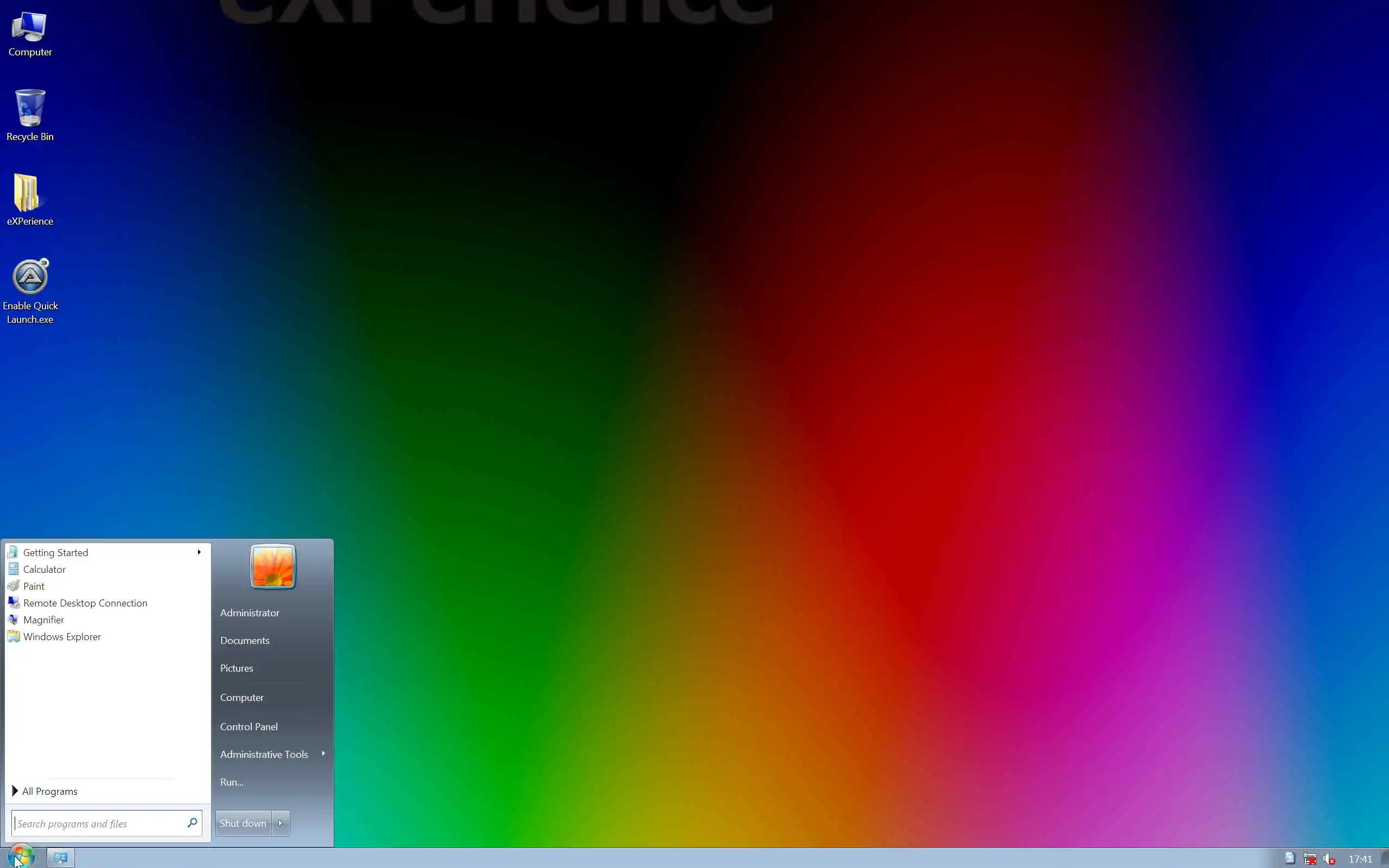Click the system clock showing 17:41

click(1360, 859)
